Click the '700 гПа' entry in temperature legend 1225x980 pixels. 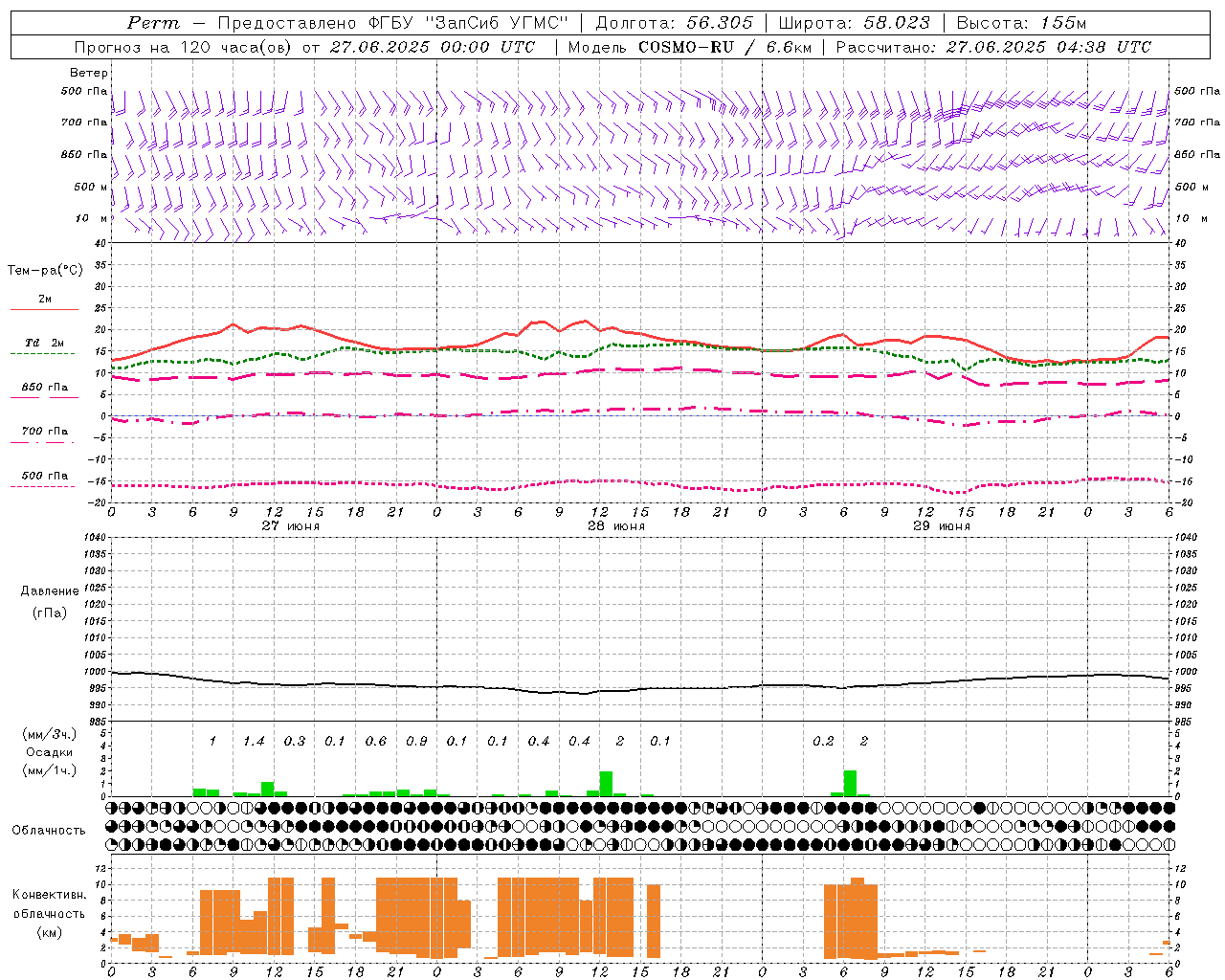pyautogui.click(x=45, y=432)
